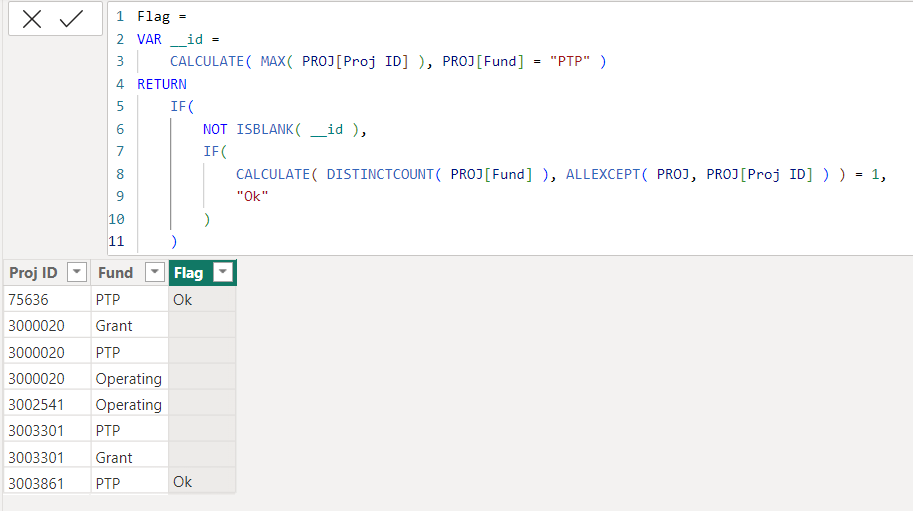Open the Fund column filter dropdown
This screenshot has height=511, width=913.
[154, 272]
